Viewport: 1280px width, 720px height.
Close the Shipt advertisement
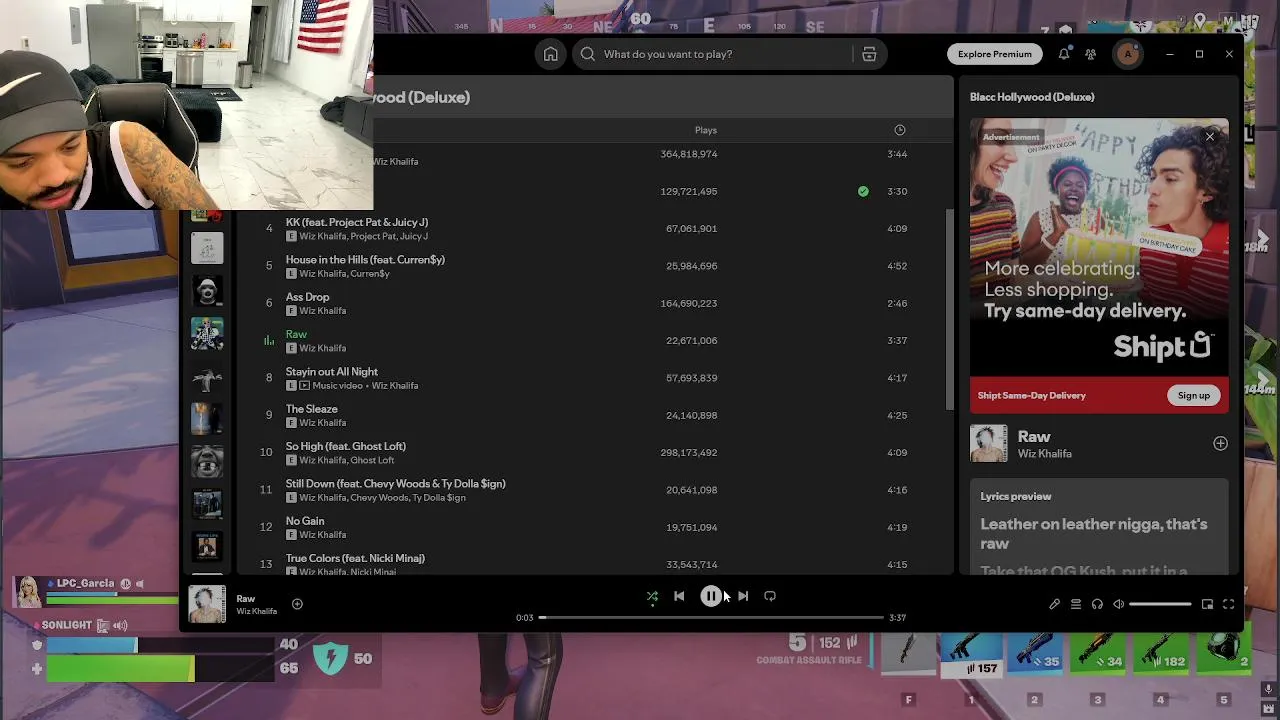(x=1210, y=137)
